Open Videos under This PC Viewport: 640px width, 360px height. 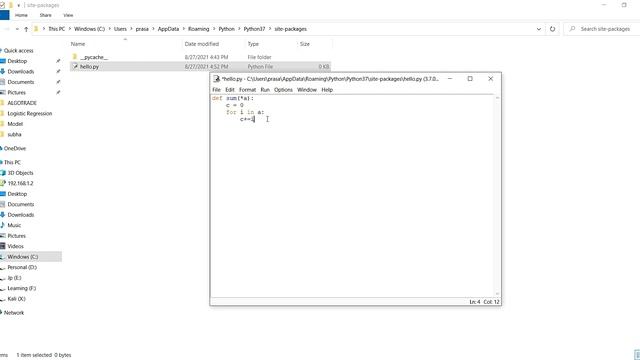point(15,246)
